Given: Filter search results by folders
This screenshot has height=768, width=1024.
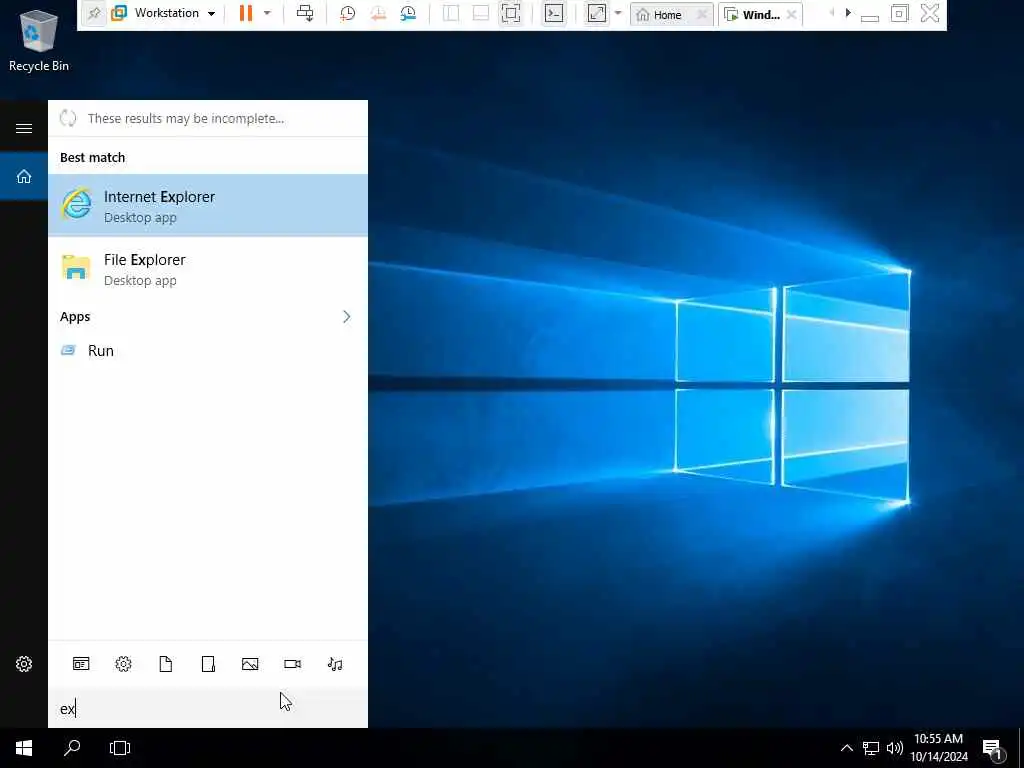Looking at the screenshot, I should [208, 664].
